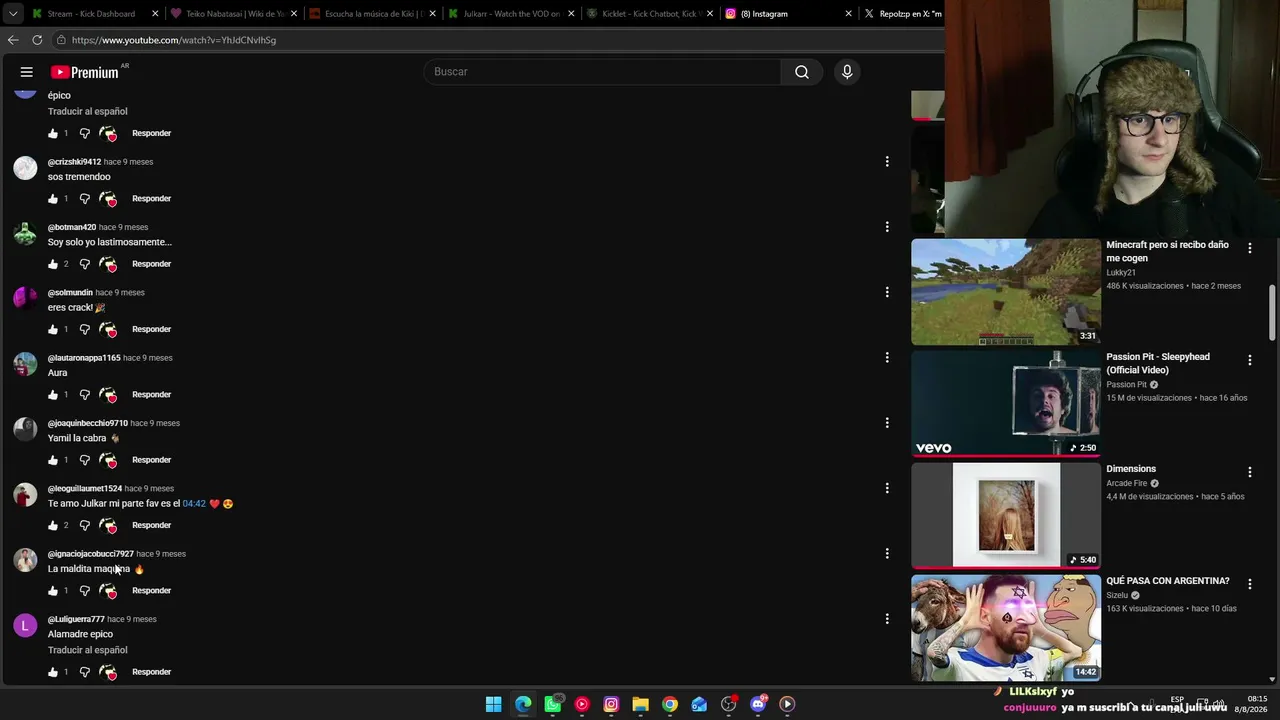Switch to Teiko Nabatasai Wiki tab
Screen dimensions: 1280x720
(x=234, y=14)
